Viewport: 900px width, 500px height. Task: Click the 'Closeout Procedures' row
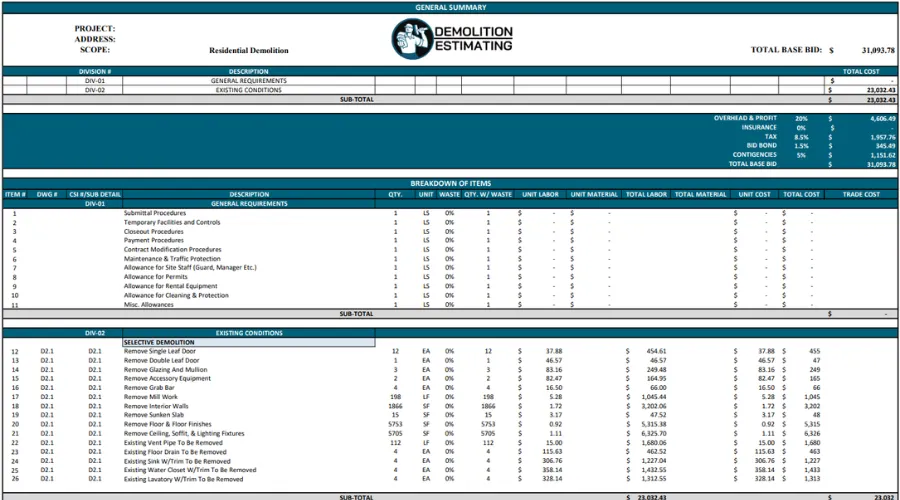pyautogui.click(x=154, y=231)
